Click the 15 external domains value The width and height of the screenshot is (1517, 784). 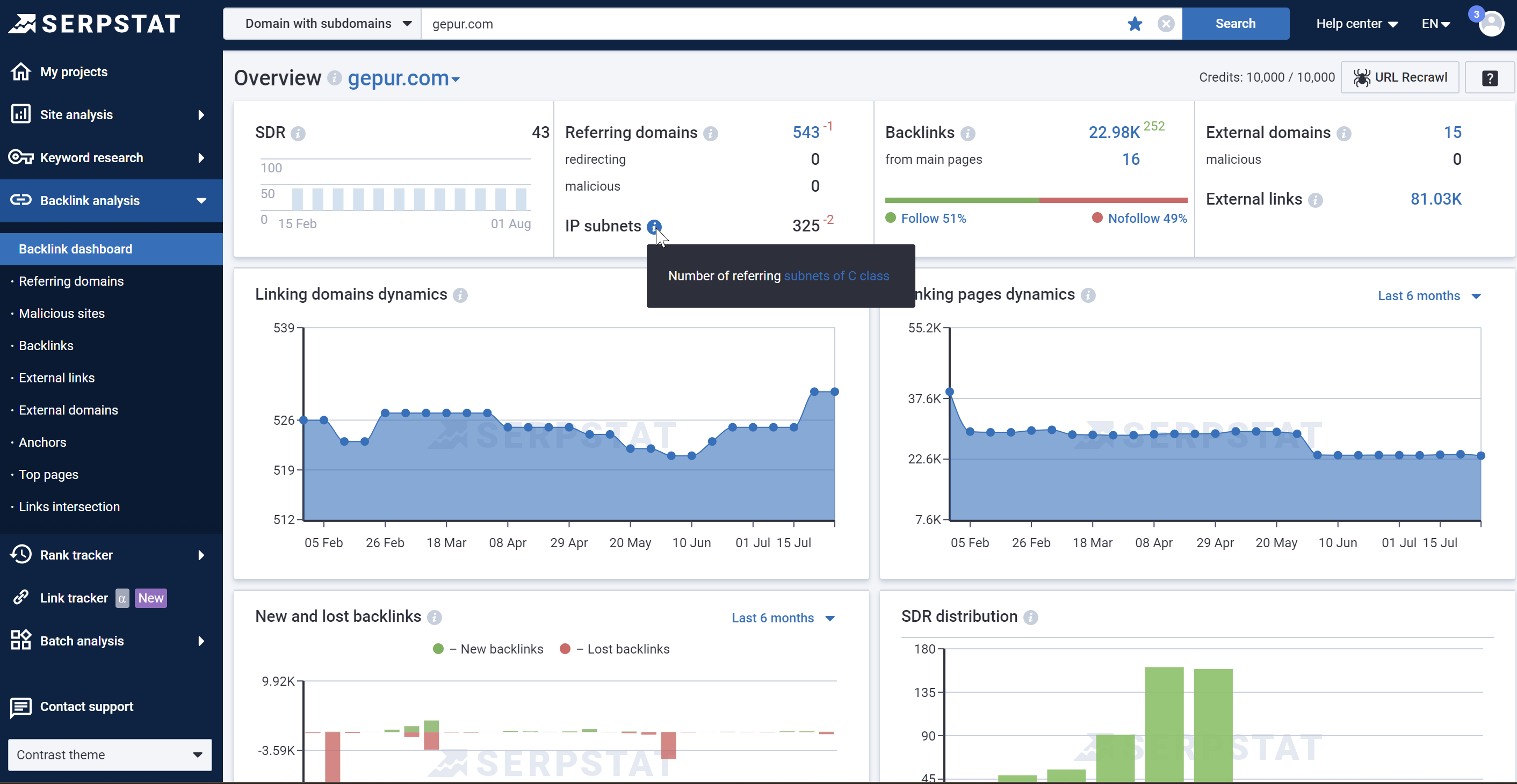tap(1452, 133)
